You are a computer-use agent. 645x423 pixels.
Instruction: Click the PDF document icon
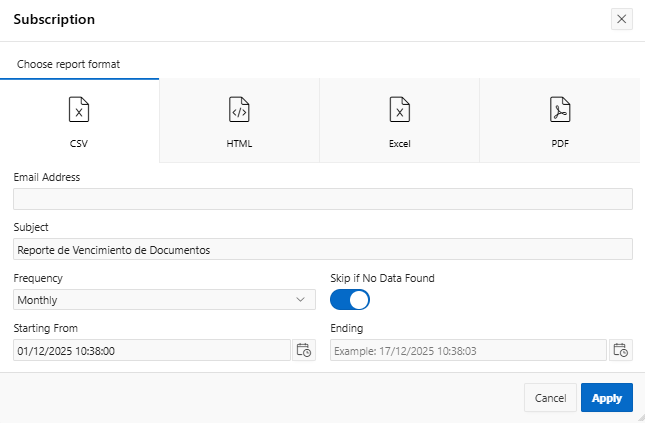tap(559, 109)
